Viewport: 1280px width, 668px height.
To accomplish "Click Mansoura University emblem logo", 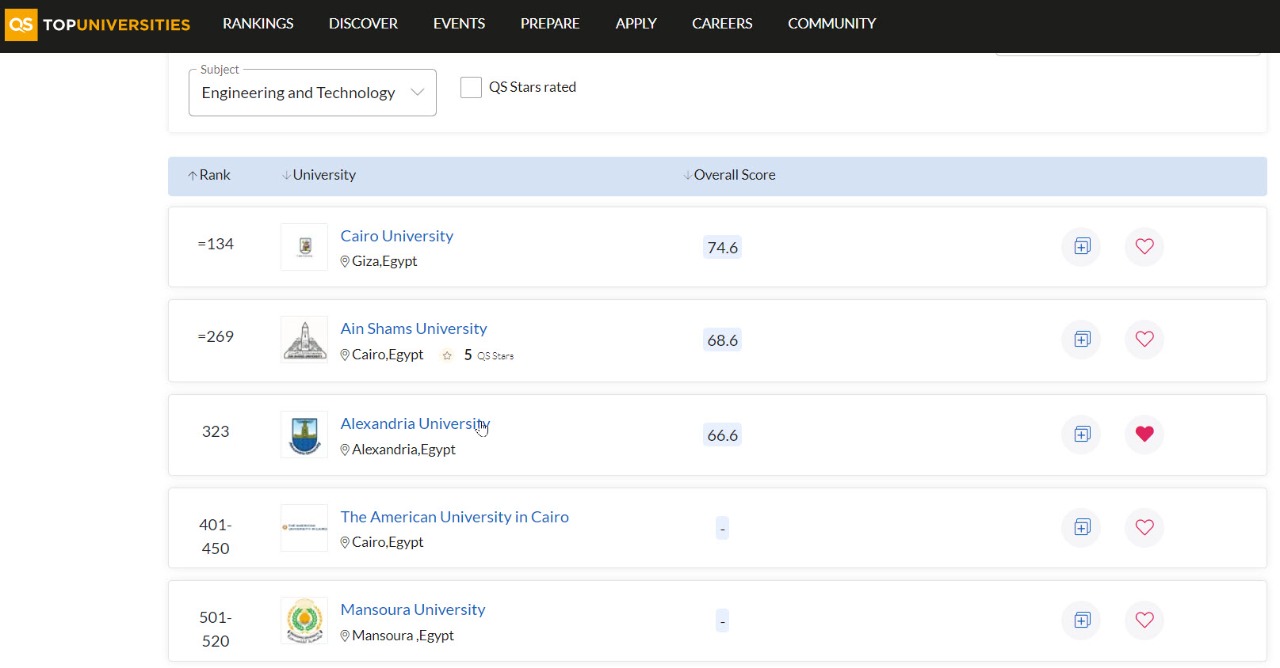I will [304, 621].
